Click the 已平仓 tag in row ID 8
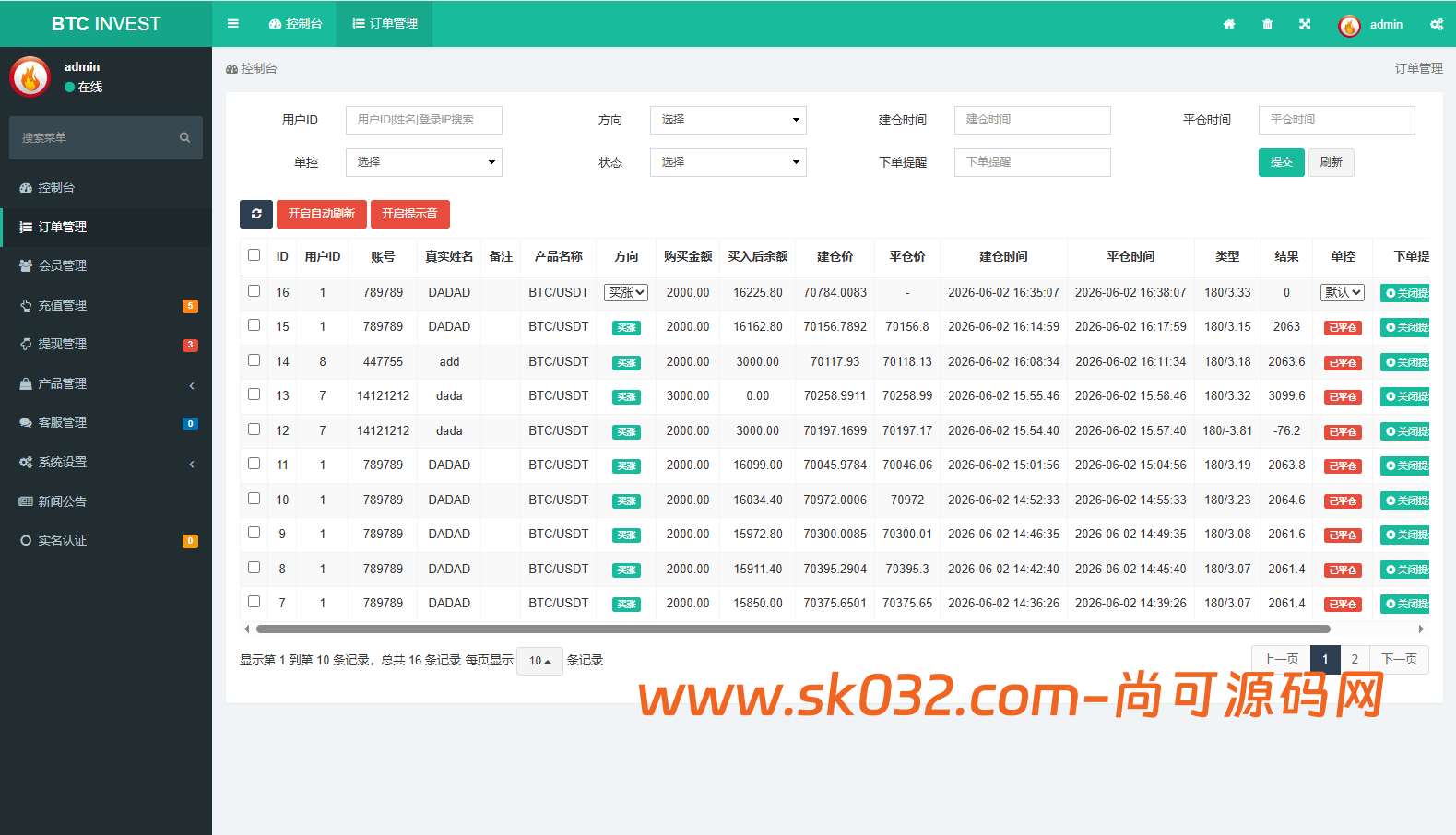The width and height of the screenshot is (1456, 835). pyautogui.click(x=1343, y=570)
